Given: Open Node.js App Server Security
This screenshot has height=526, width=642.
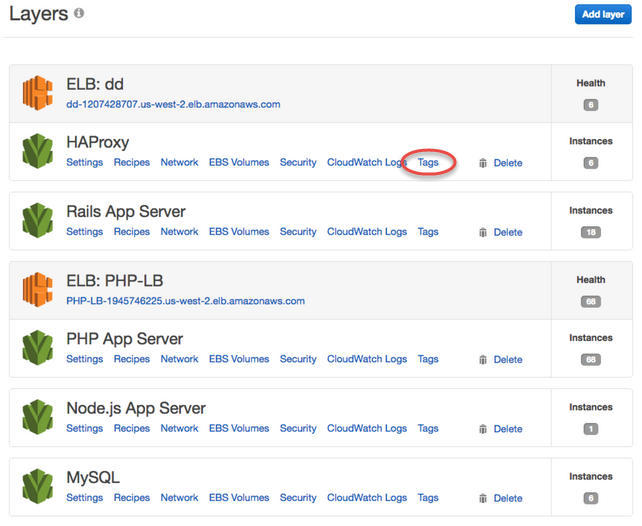Looking at the screenshot, I should (298, 429).
